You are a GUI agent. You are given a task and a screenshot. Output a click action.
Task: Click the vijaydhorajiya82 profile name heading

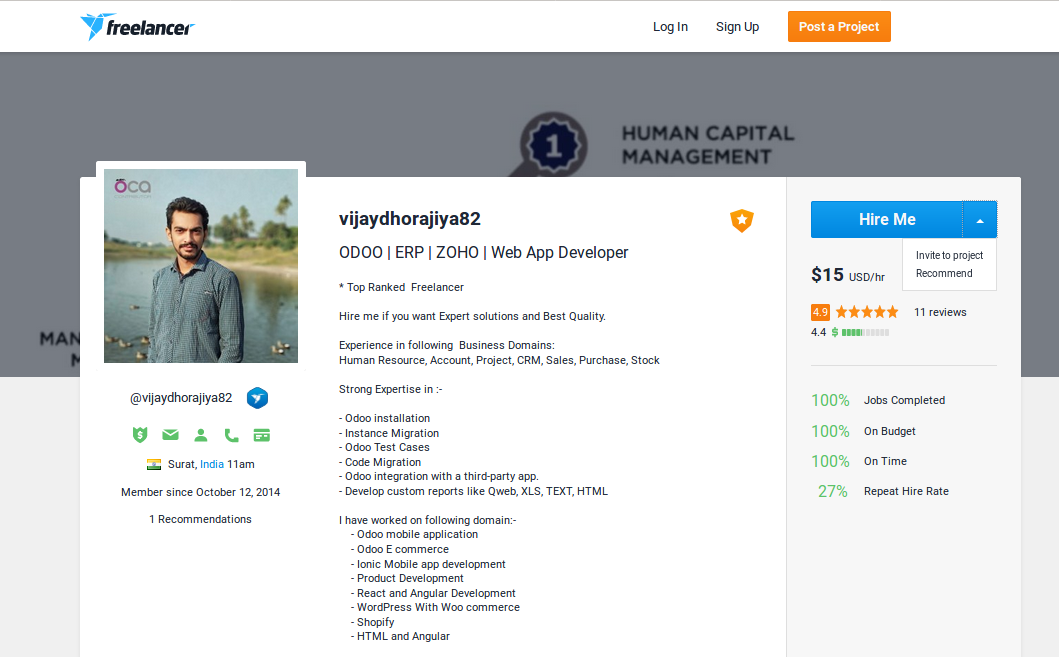tap(409, 219)
